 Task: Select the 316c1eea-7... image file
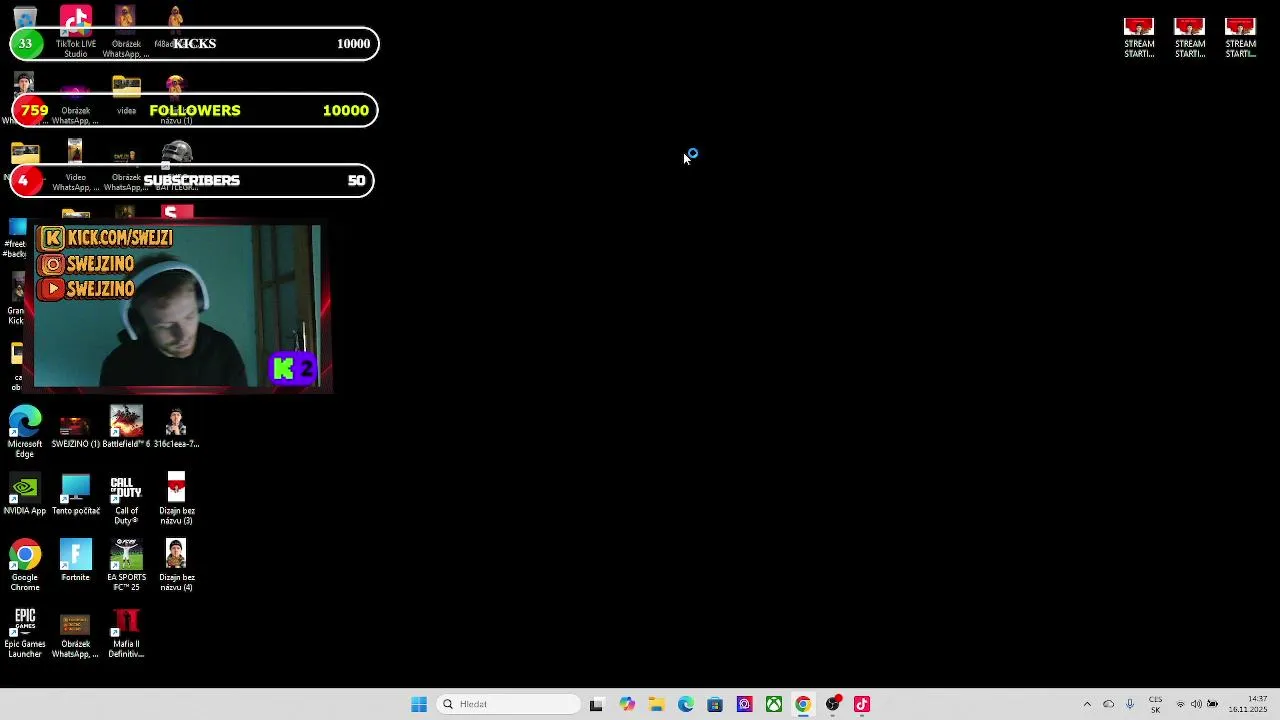[176, 427]
